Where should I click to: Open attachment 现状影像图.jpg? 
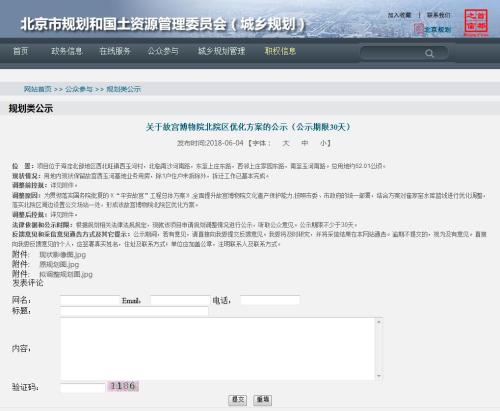pyautogui.click(x=63, y=255)
